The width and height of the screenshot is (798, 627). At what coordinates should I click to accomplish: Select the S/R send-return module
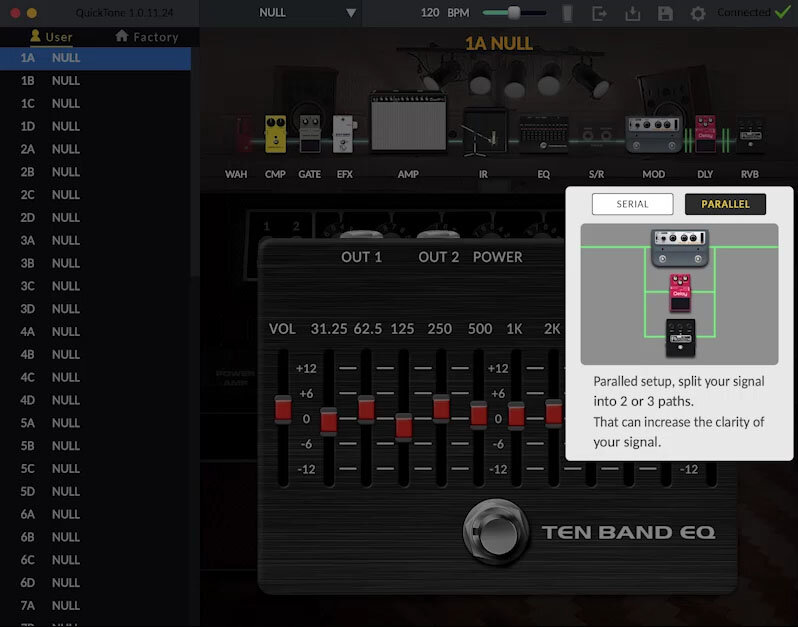pyautogui.click(x=596, y=136)
